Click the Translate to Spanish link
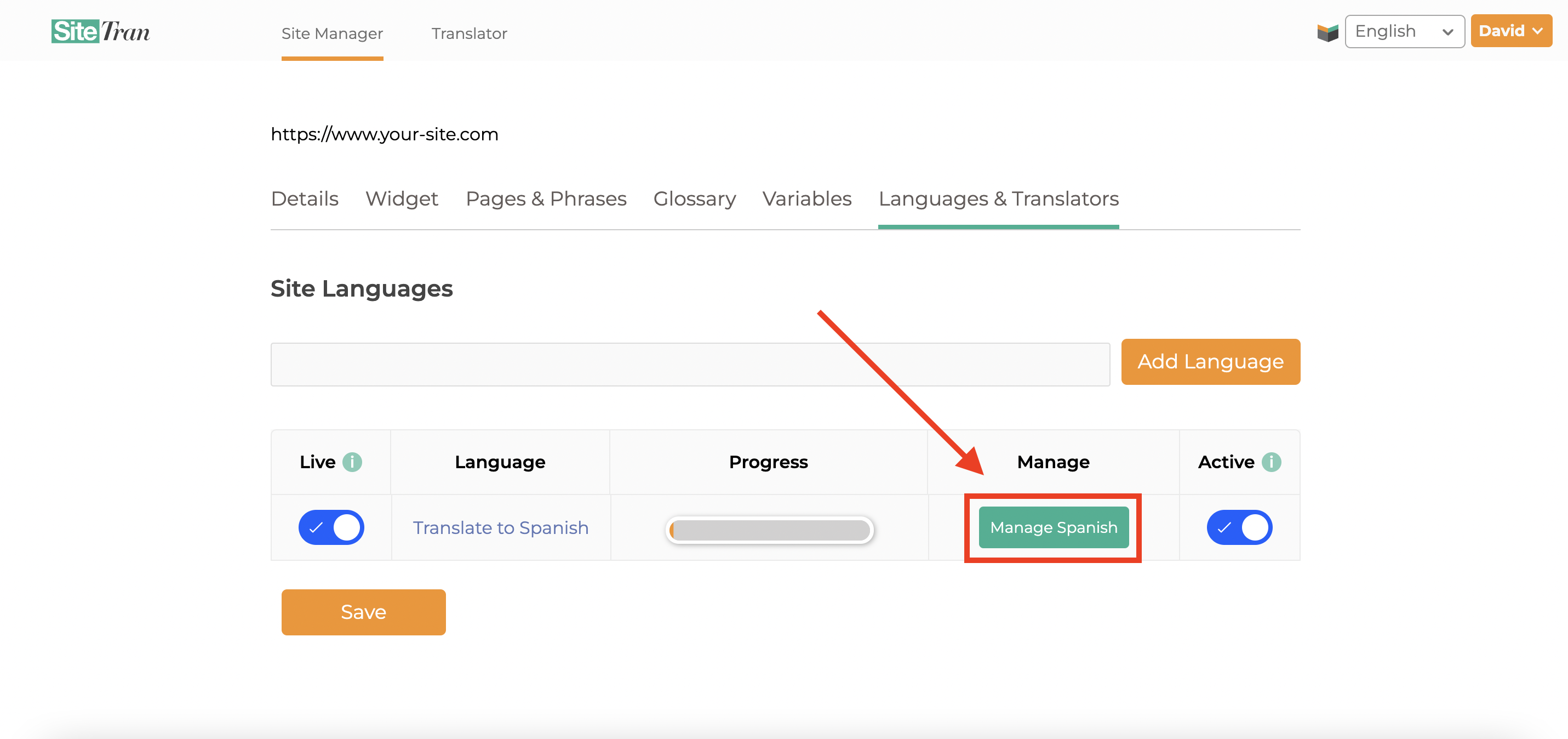This screenshot has height=739, width=1568. [x=500, y=527]
